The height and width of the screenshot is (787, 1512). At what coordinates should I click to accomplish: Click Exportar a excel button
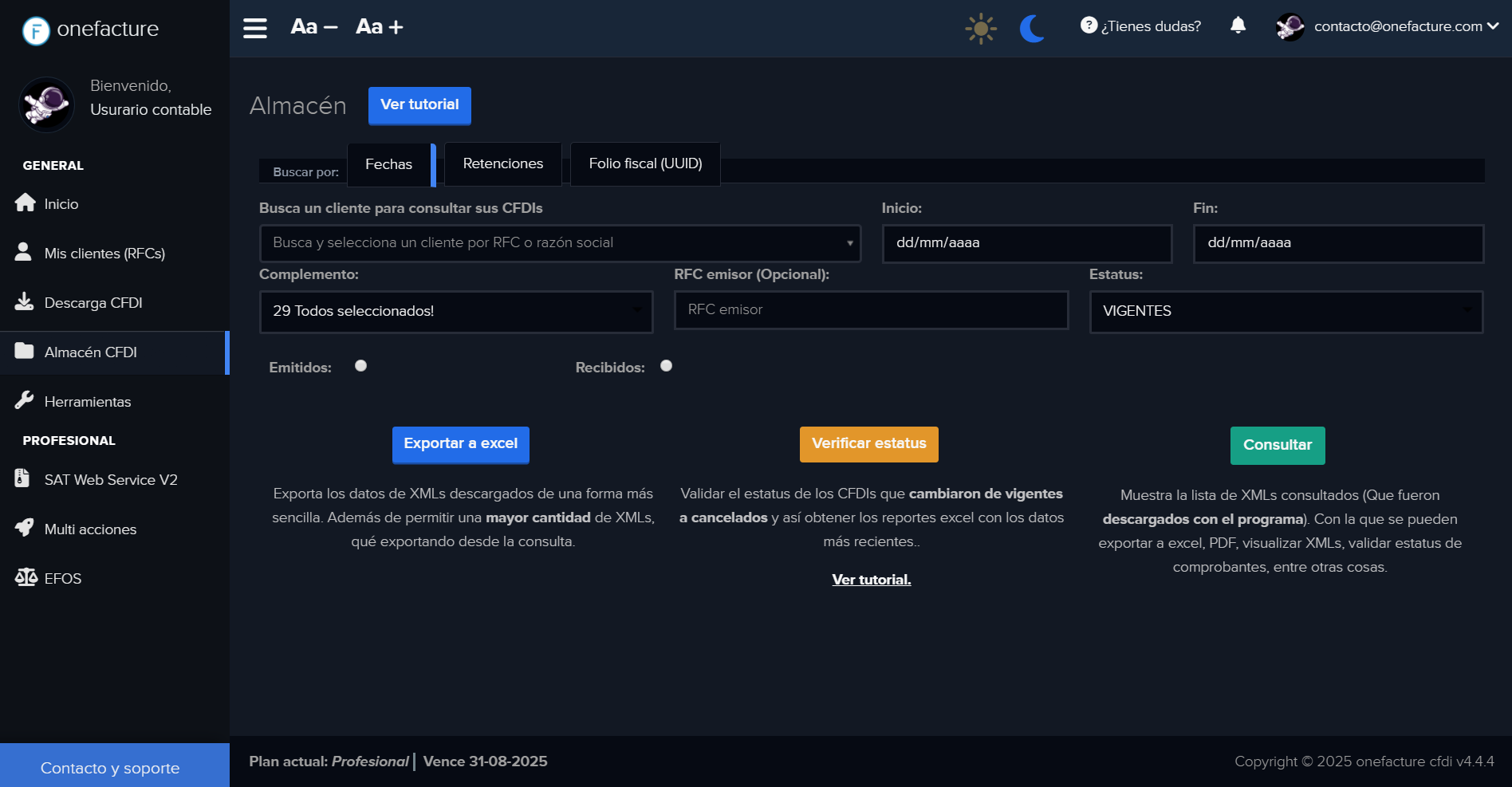[x=461, y=444]
